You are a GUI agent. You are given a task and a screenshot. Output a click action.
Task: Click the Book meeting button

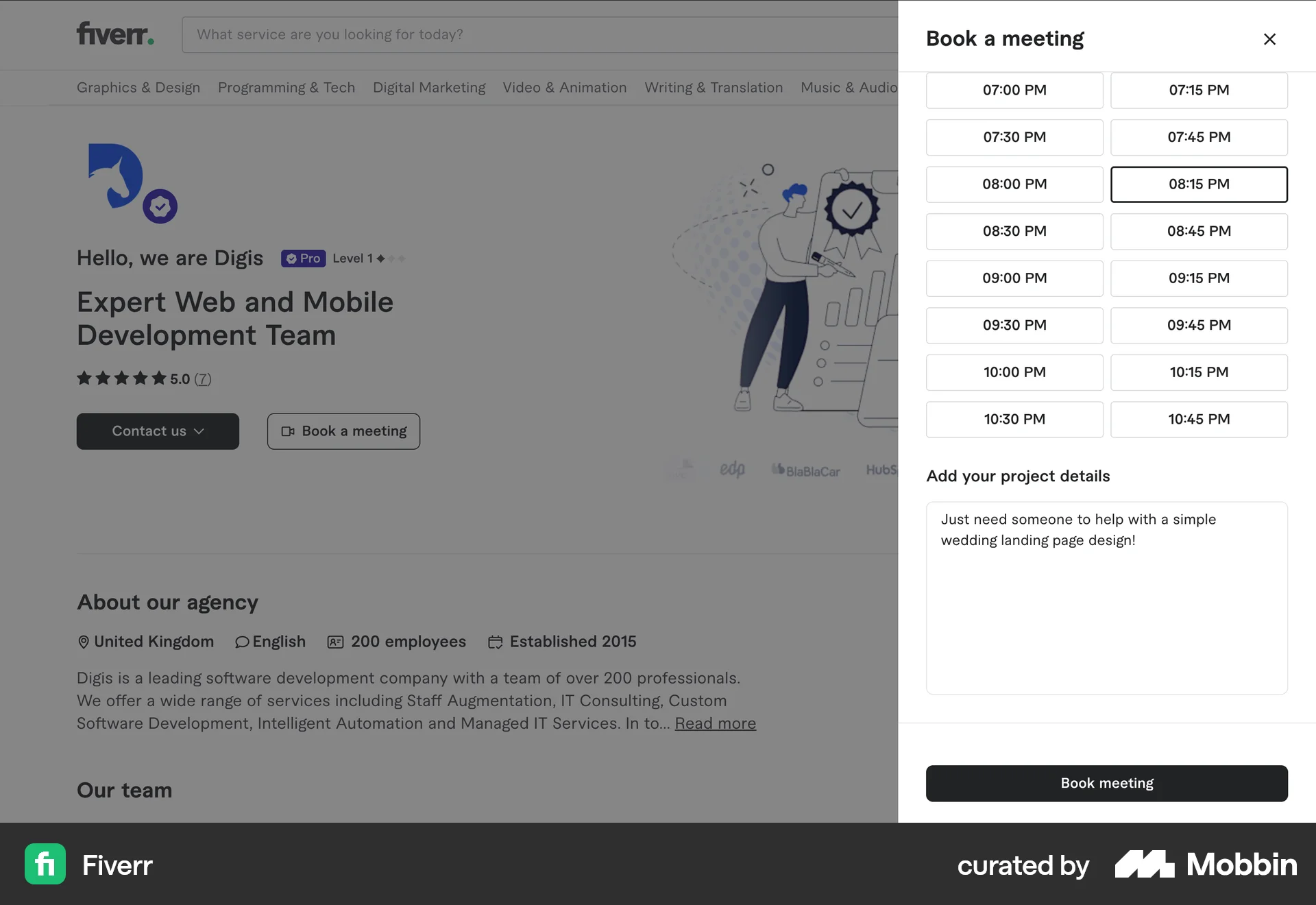[x=1106, y=783]
